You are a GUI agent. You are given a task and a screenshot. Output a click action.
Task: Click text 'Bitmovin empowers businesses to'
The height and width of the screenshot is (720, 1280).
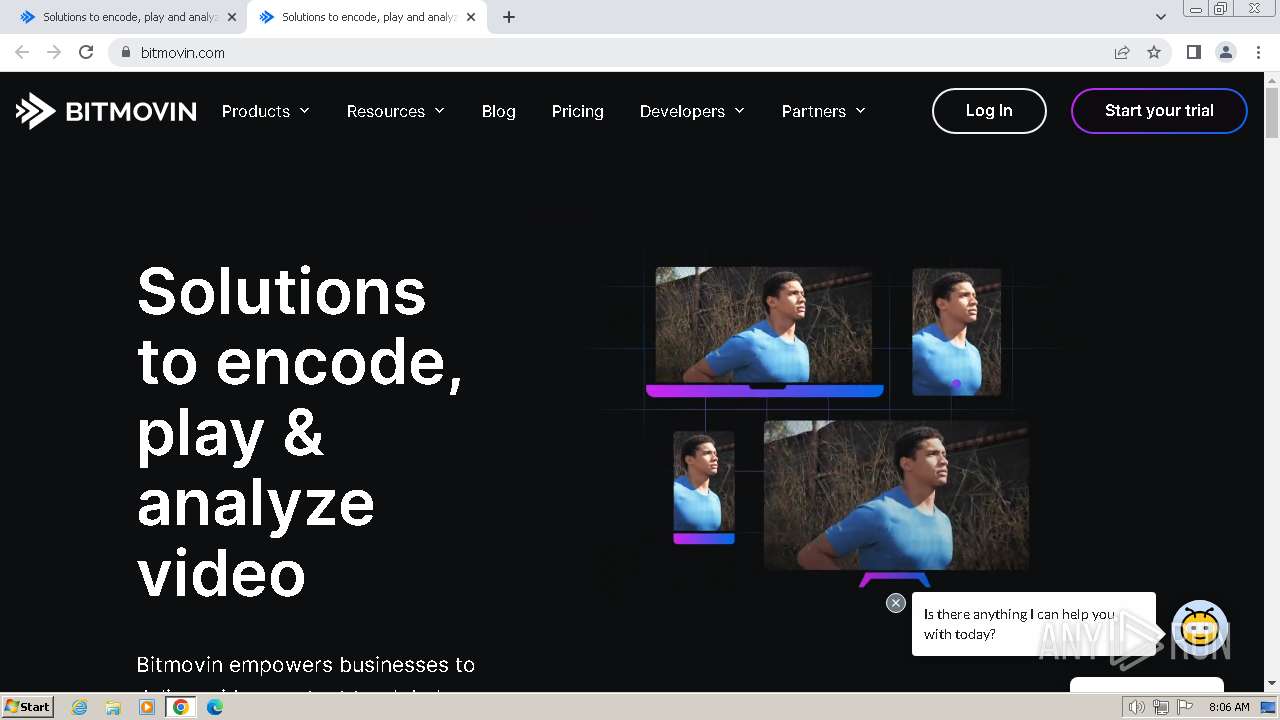[x=306, y=665]
